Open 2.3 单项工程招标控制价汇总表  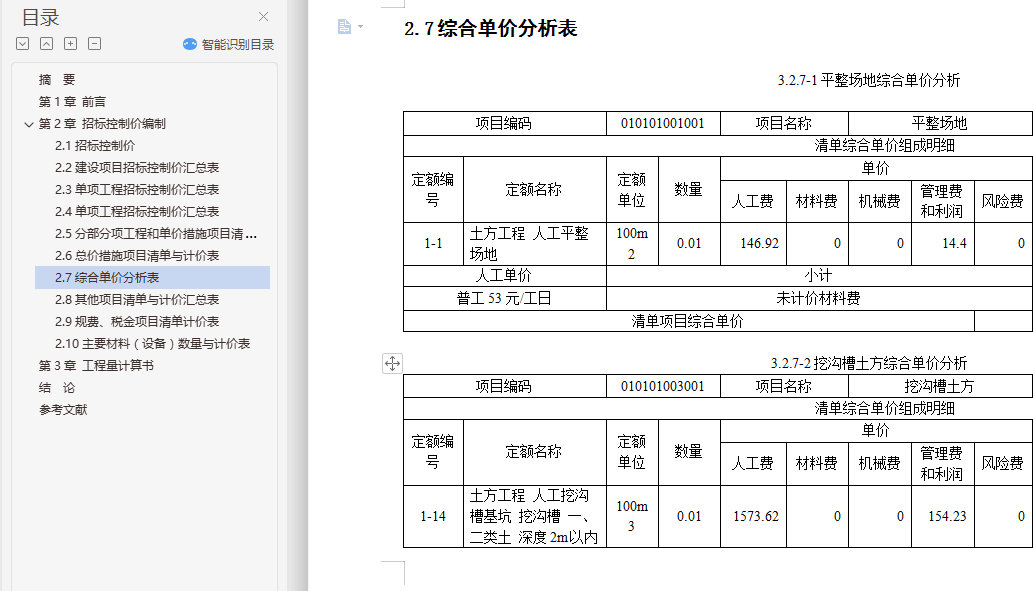(x=137, y=190)
